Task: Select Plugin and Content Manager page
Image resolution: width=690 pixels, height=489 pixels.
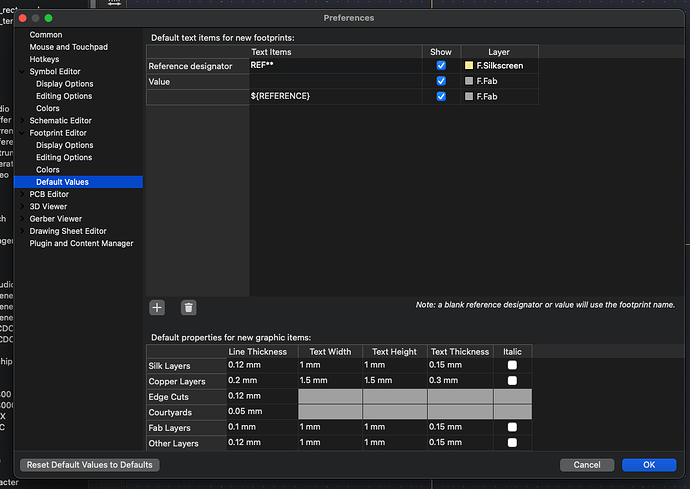Action: pyautogui.click(x=81, y=243)
